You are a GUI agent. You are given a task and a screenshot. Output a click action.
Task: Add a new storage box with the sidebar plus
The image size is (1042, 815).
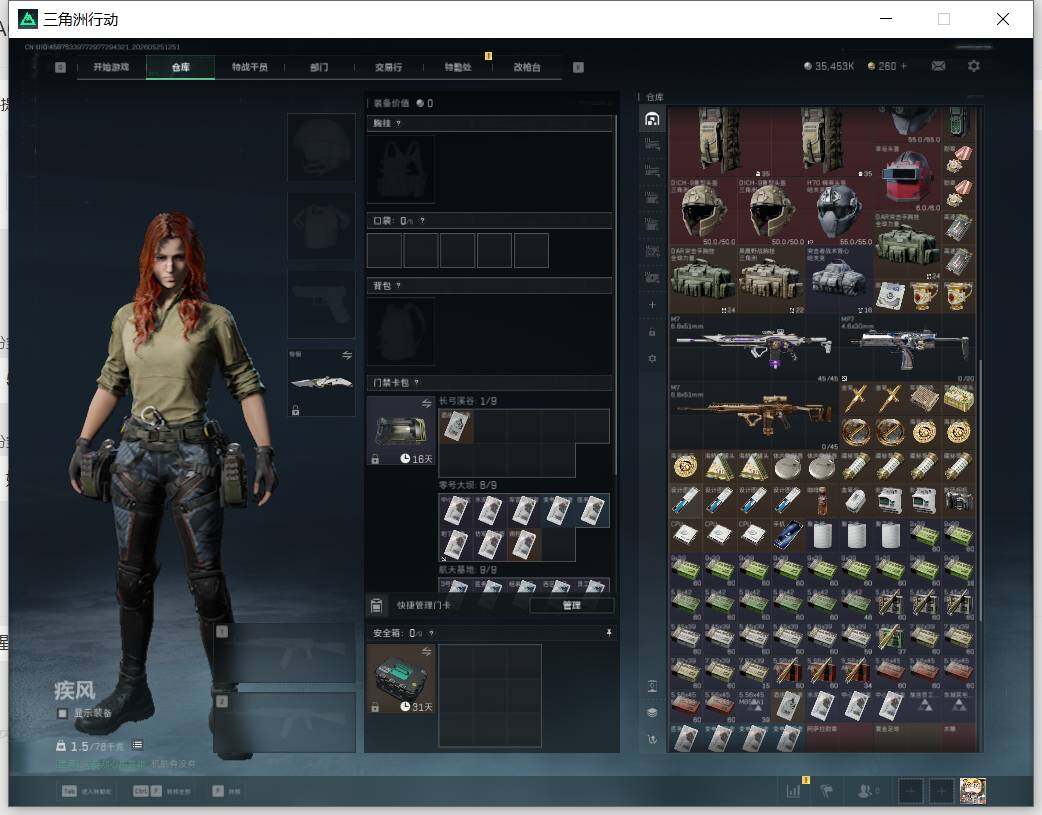[x=652, y=304]
